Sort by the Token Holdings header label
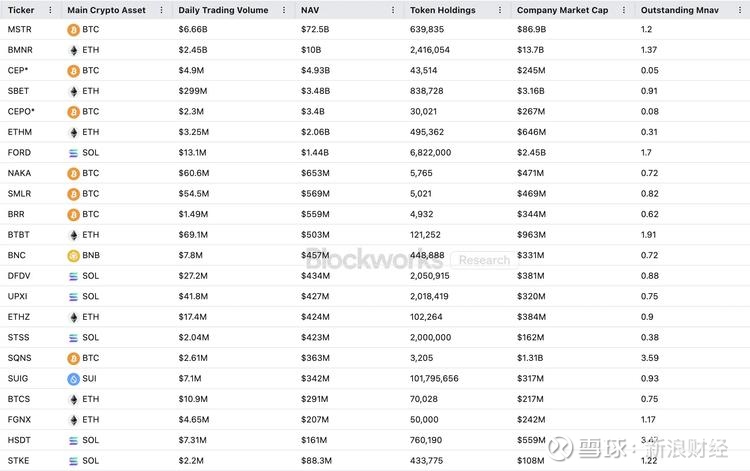Viewport: 750px width, 471px height. tap(443, 10)
